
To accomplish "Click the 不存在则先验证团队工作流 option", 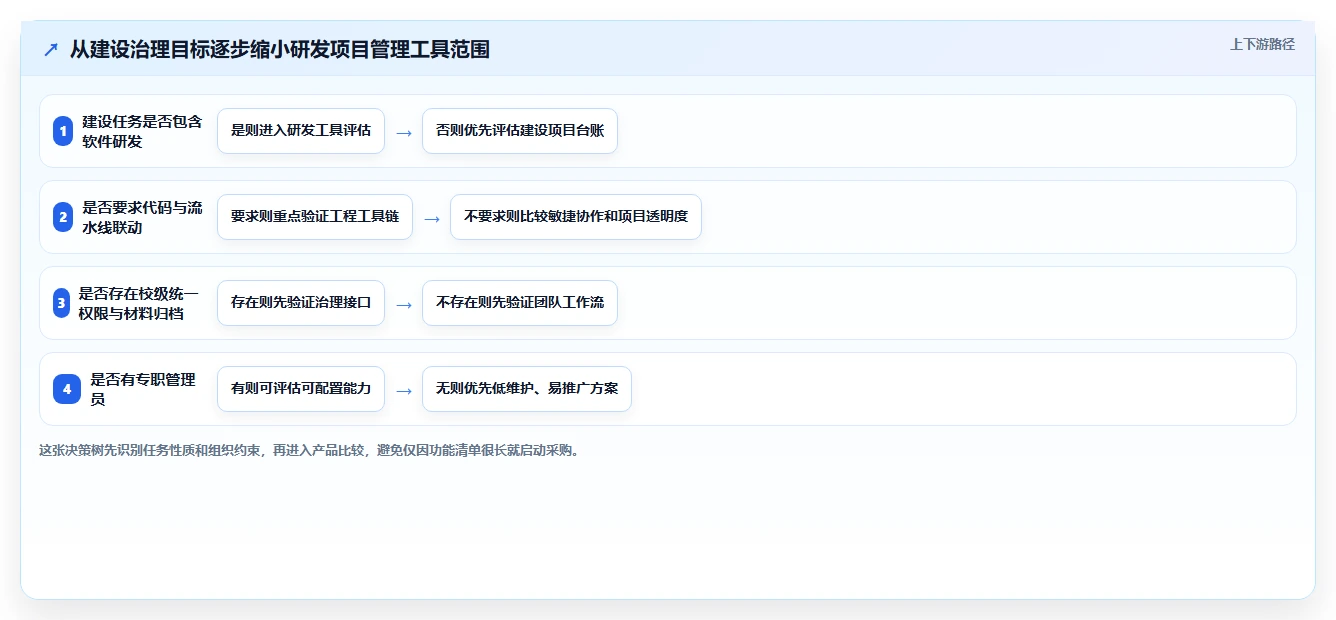I will (x=520, y=303).
